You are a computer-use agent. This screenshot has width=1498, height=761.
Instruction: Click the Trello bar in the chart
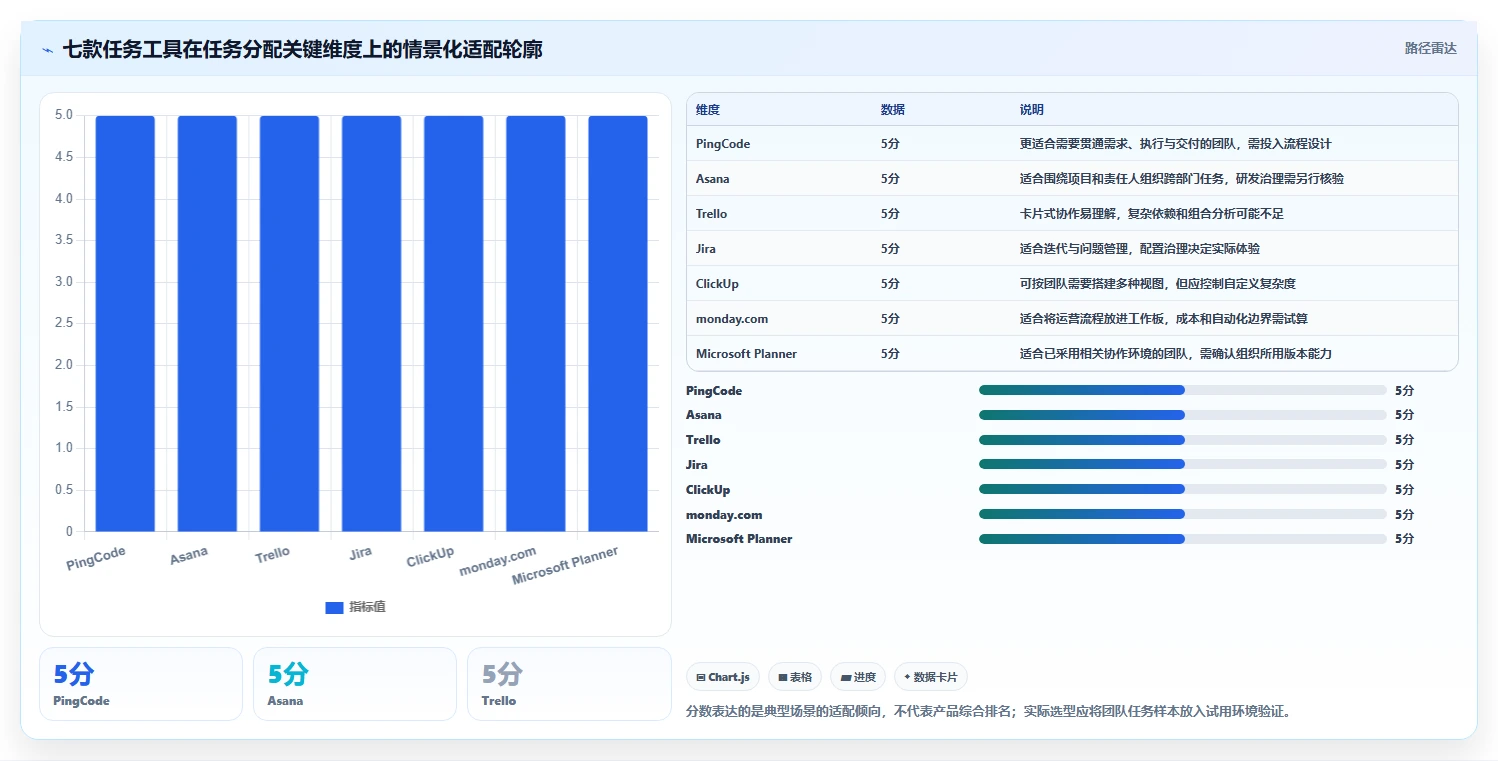pyautogui.click(x=289, y=323)
